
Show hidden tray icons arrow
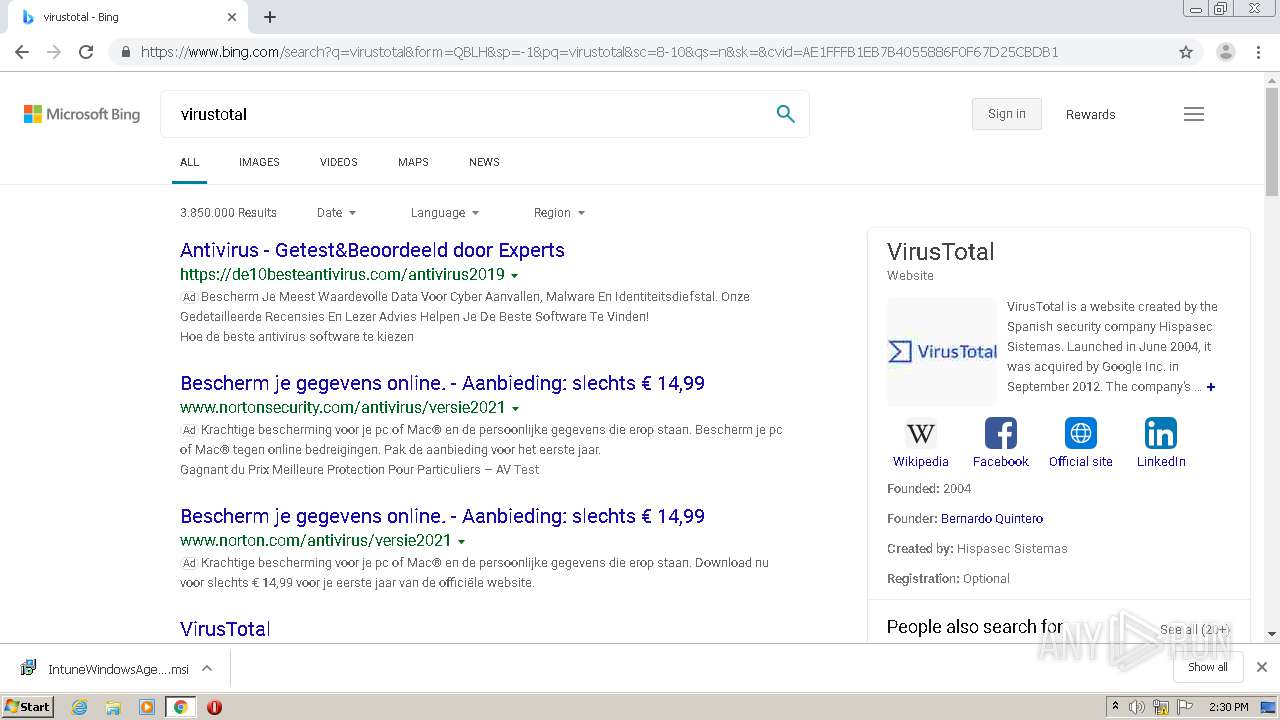1115,707
